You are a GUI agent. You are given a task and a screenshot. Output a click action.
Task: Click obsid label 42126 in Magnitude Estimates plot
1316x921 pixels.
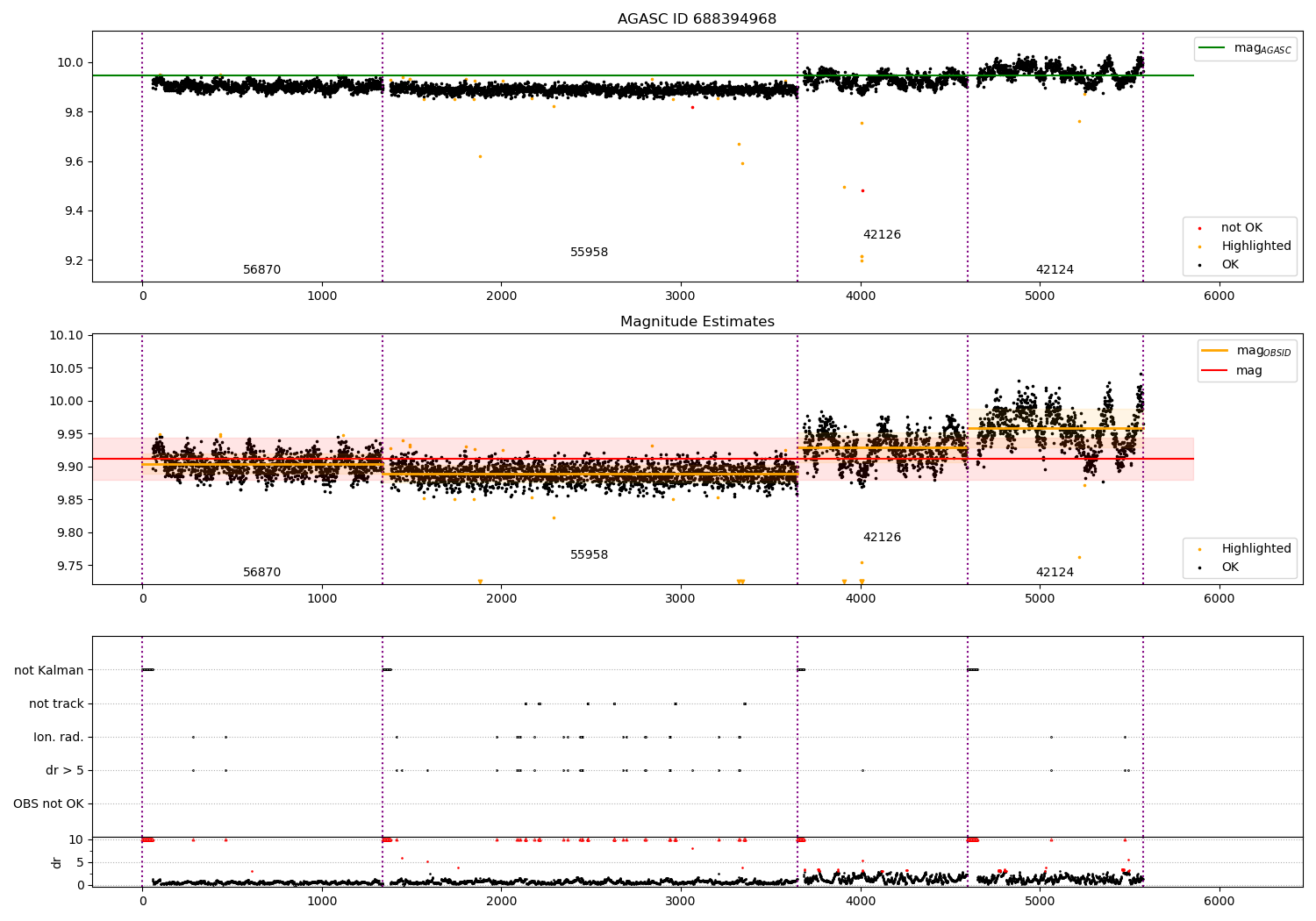[882, 538]
